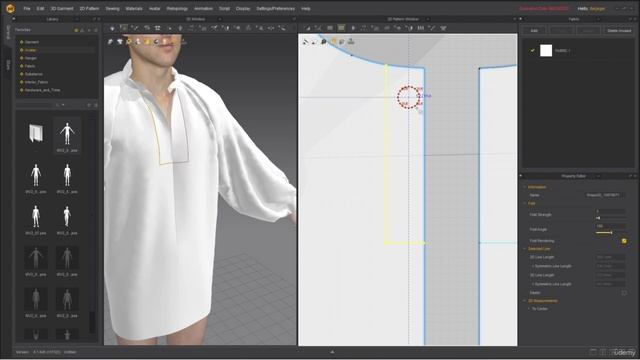Select Hardware_and_Trims in Favorites list
Viewport: 640px width, 360px height.
42,90
